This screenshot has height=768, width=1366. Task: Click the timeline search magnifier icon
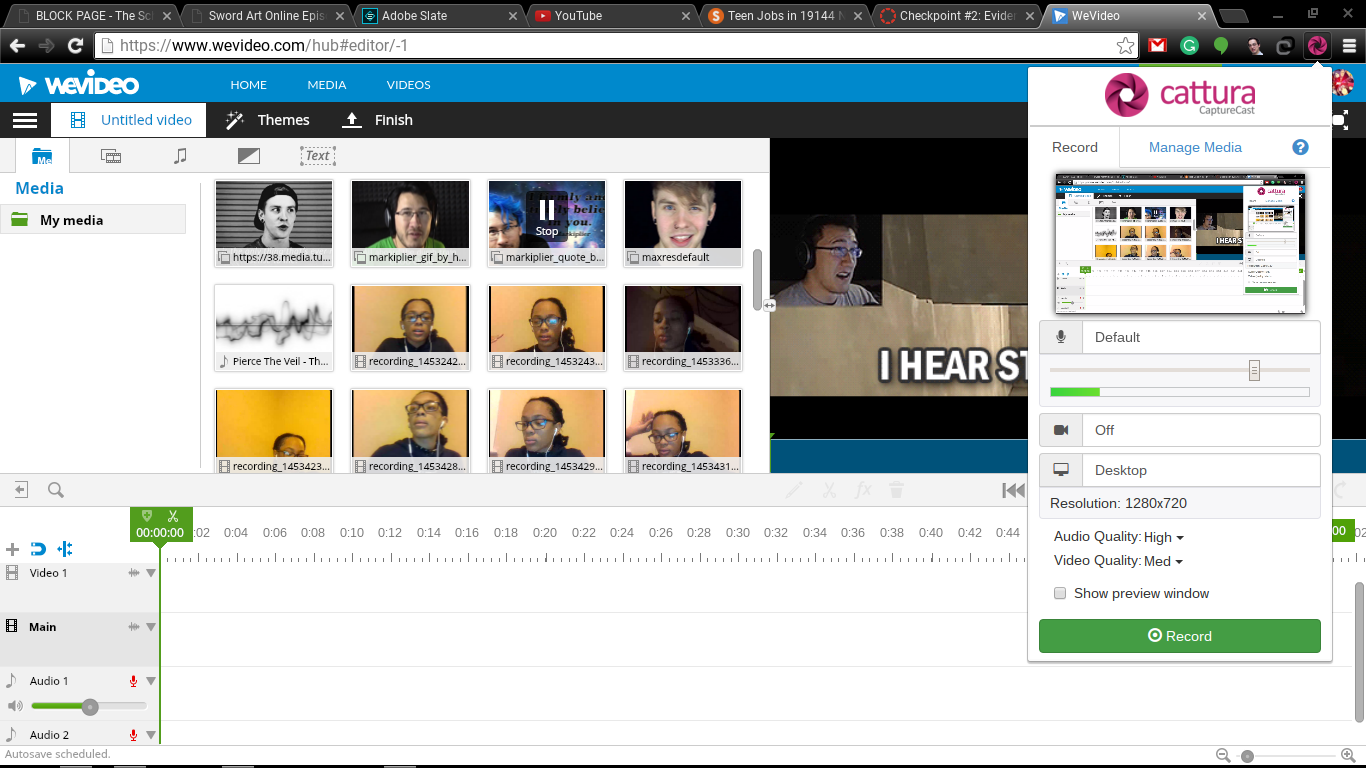(x=56, y=490)
